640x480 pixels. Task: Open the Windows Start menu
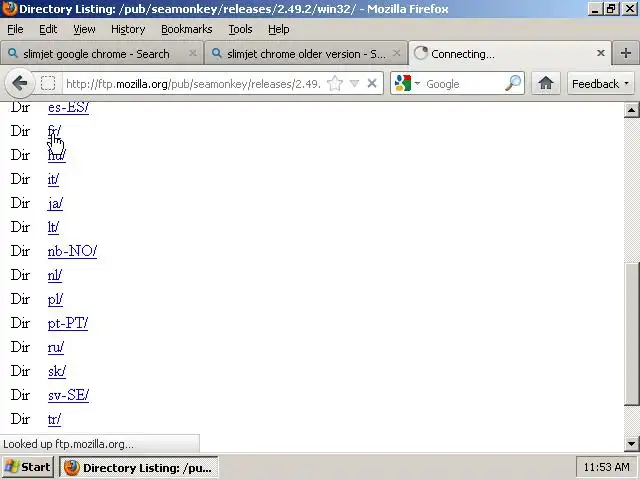[28, 467]
